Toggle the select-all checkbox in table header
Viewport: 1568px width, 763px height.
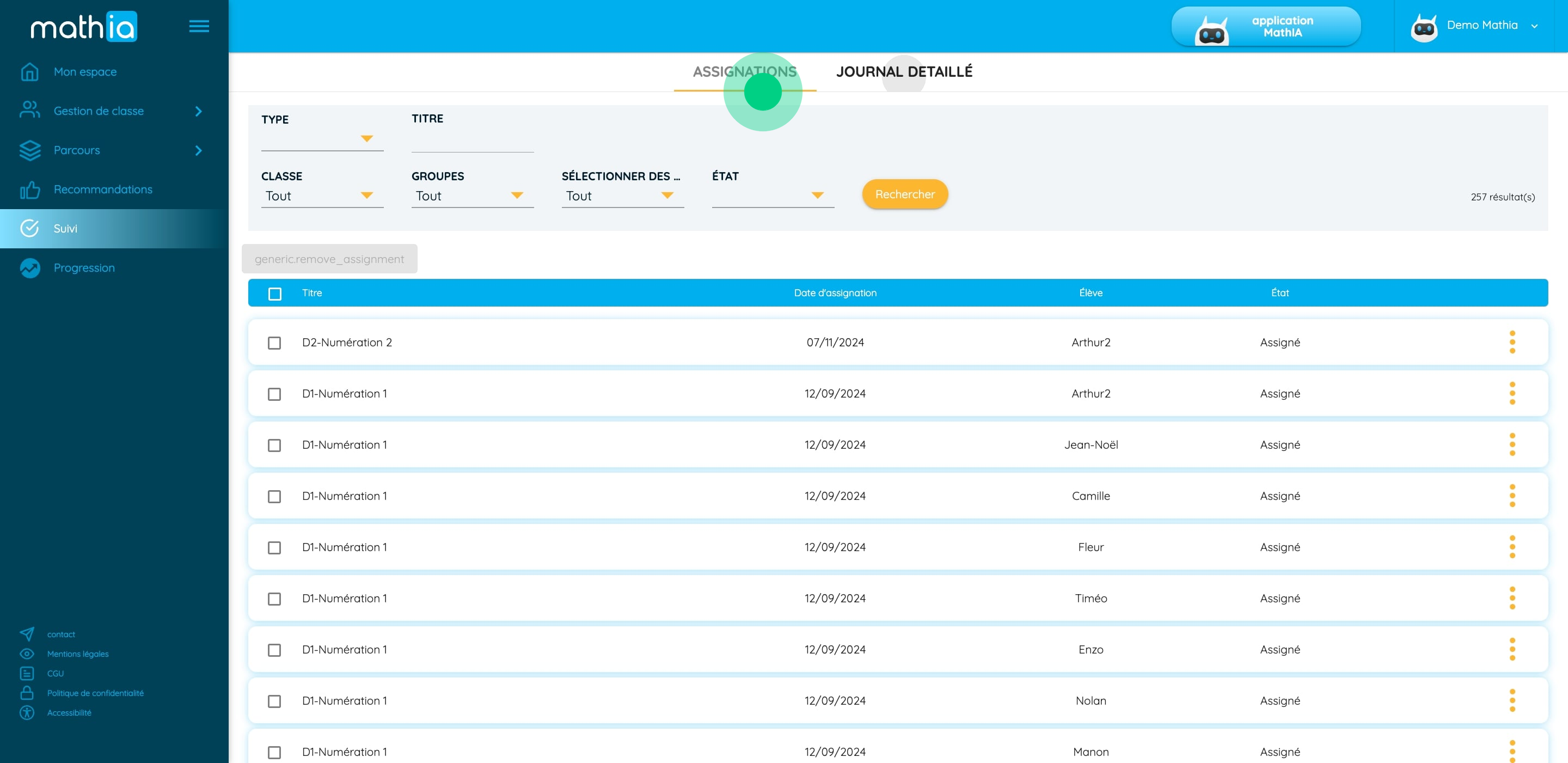coord(274,294)
